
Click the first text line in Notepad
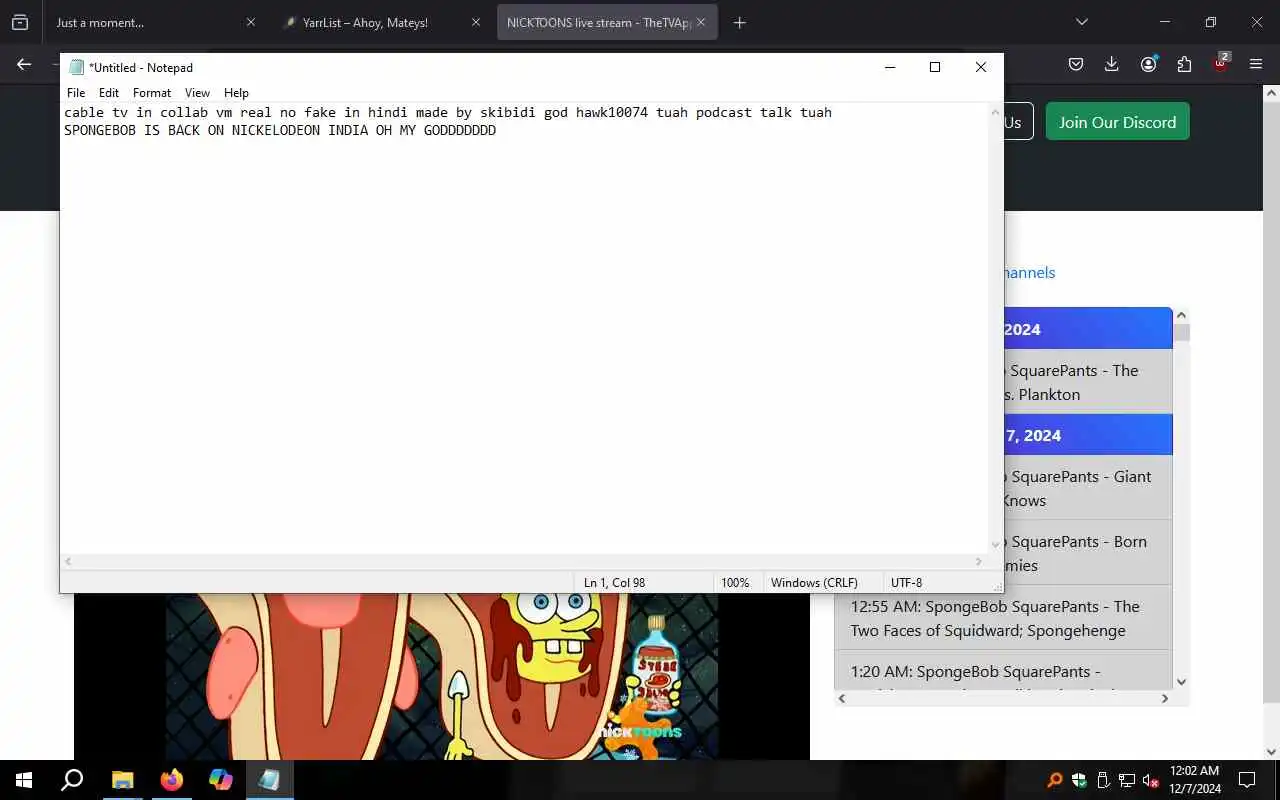click(448, 113)
